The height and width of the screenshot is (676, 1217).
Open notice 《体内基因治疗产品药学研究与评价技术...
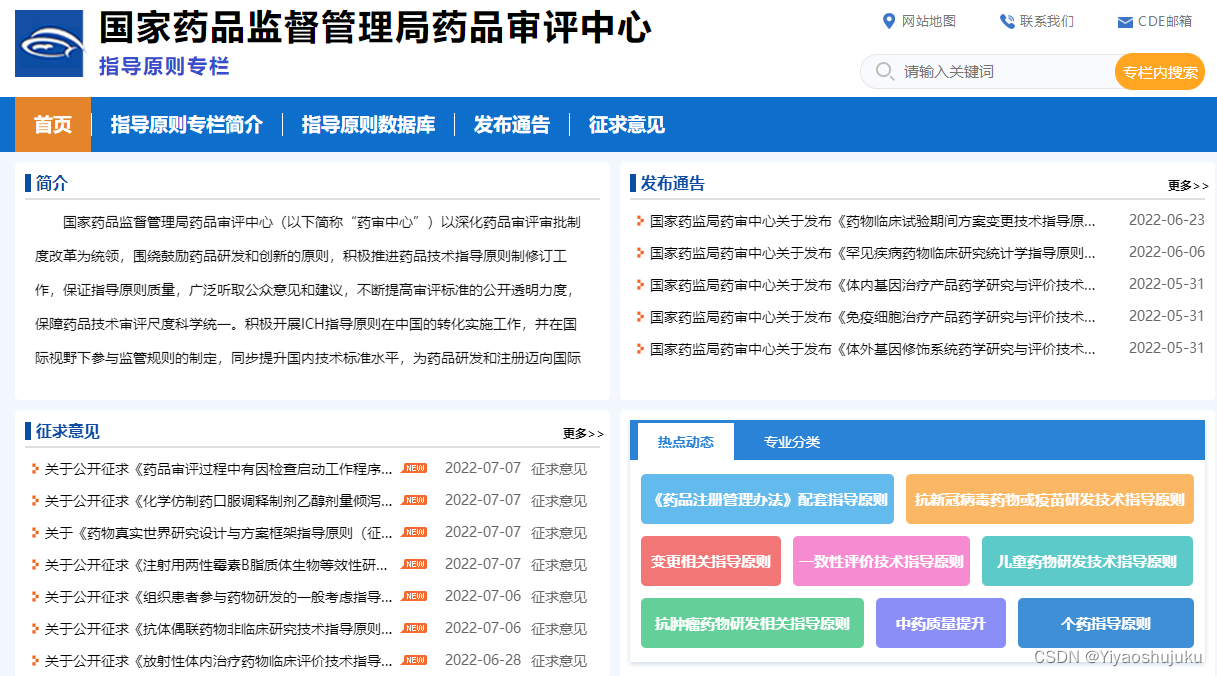pyautogui.click(x=872, y=285)
